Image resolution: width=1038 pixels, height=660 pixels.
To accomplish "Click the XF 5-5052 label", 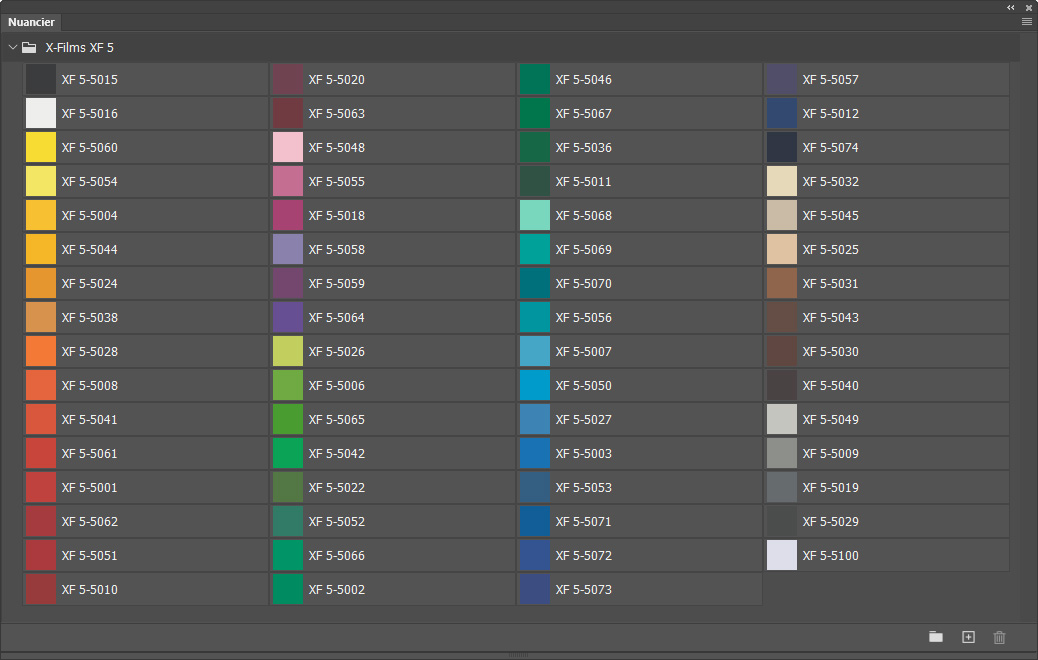I will 336,522.
